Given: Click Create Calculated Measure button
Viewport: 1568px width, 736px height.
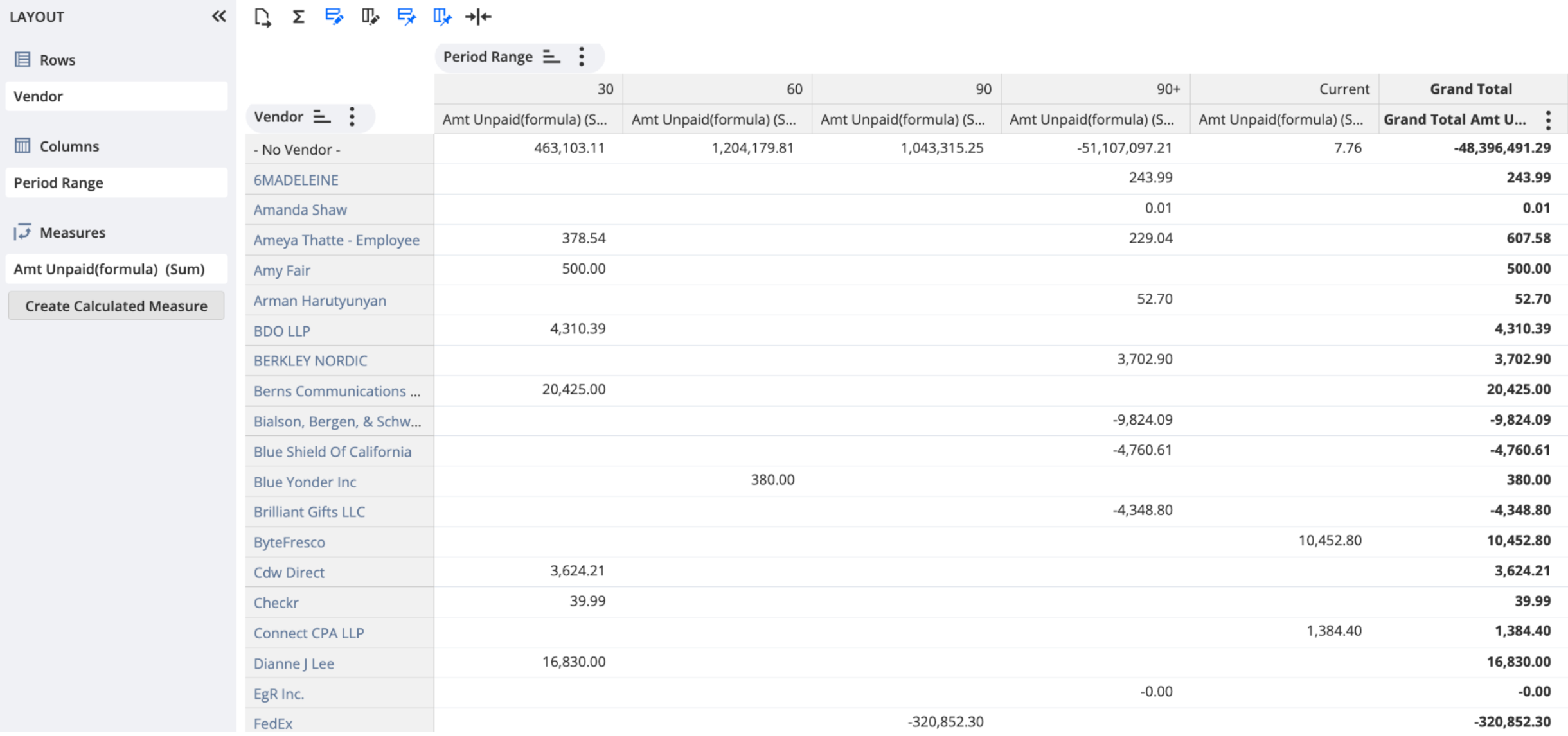Looking at the screenshot, I should point(116,306).
